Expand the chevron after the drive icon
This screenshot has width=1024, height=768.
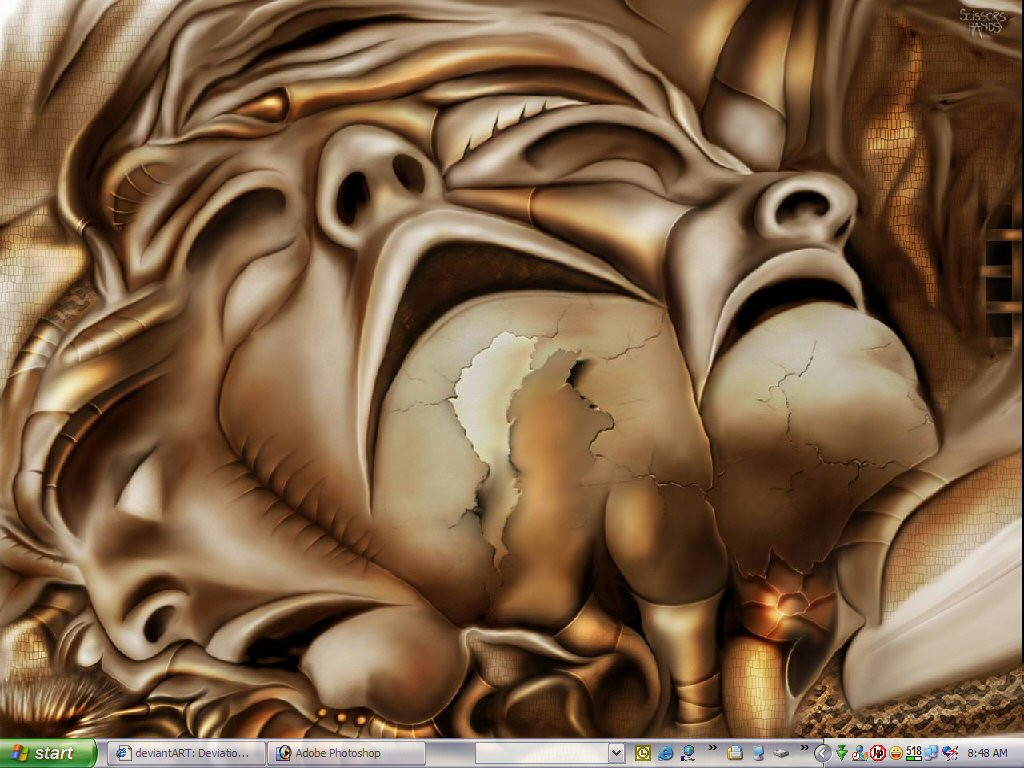pyautogui.click(x=805, y=748)
